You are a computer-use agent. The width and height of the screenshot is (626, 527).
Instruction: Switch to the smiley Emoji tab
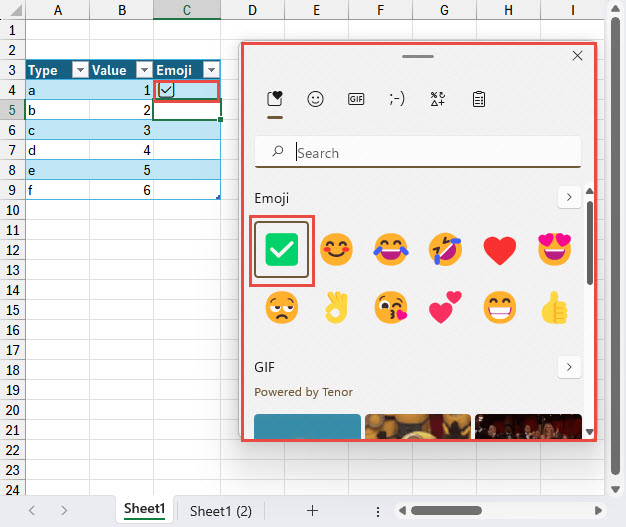(315, 99)
